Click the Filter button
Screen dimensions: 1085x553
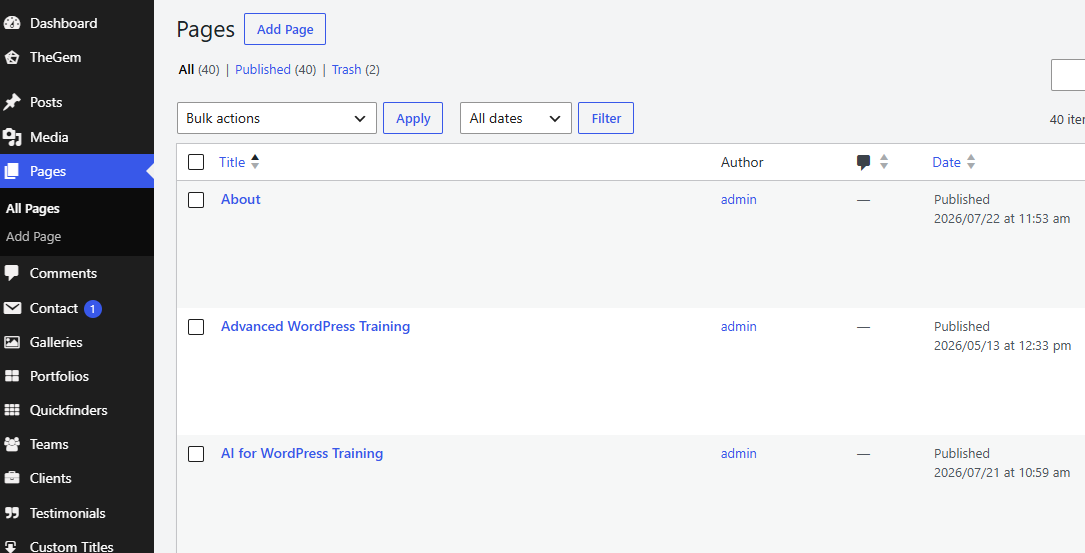coord(606,118)
